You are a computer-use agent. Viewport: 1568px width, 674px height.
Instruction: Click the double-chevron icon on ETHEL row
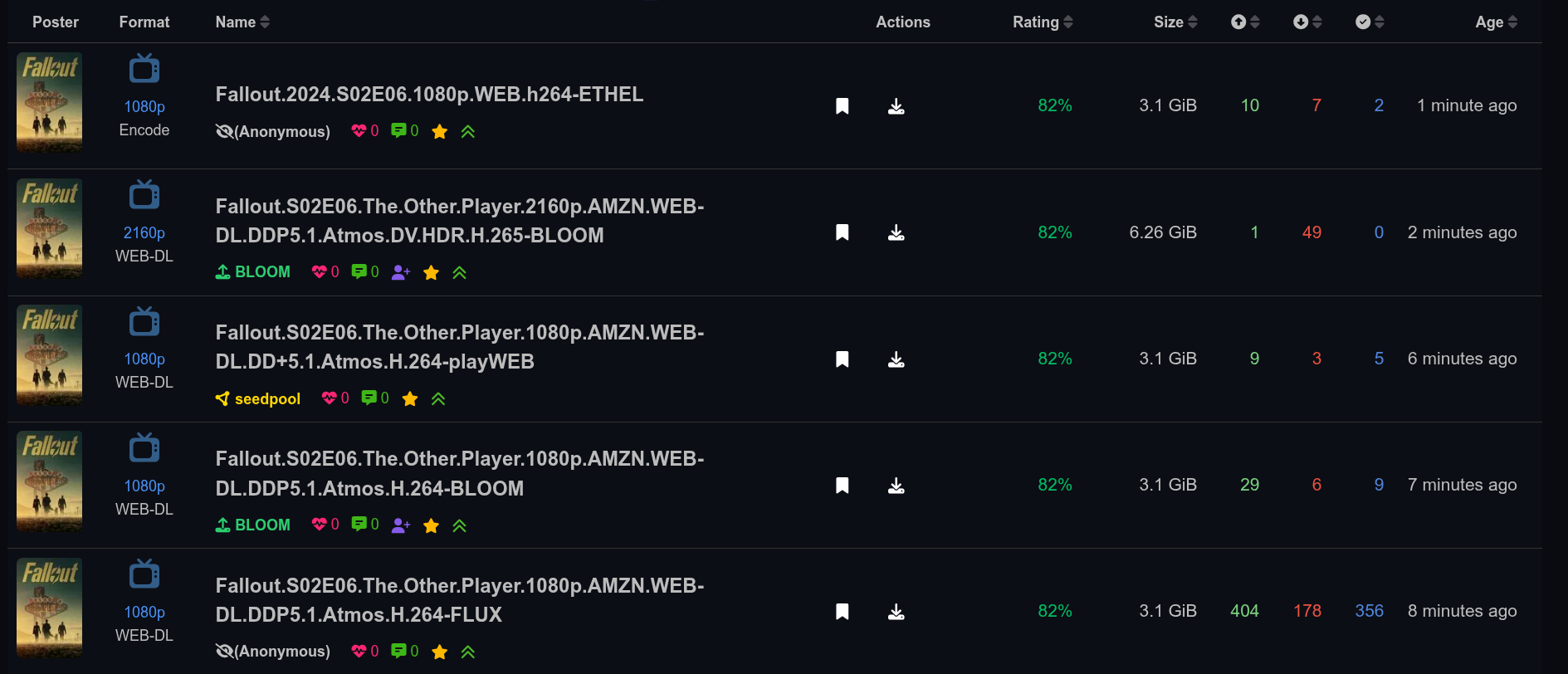[468, 131]
